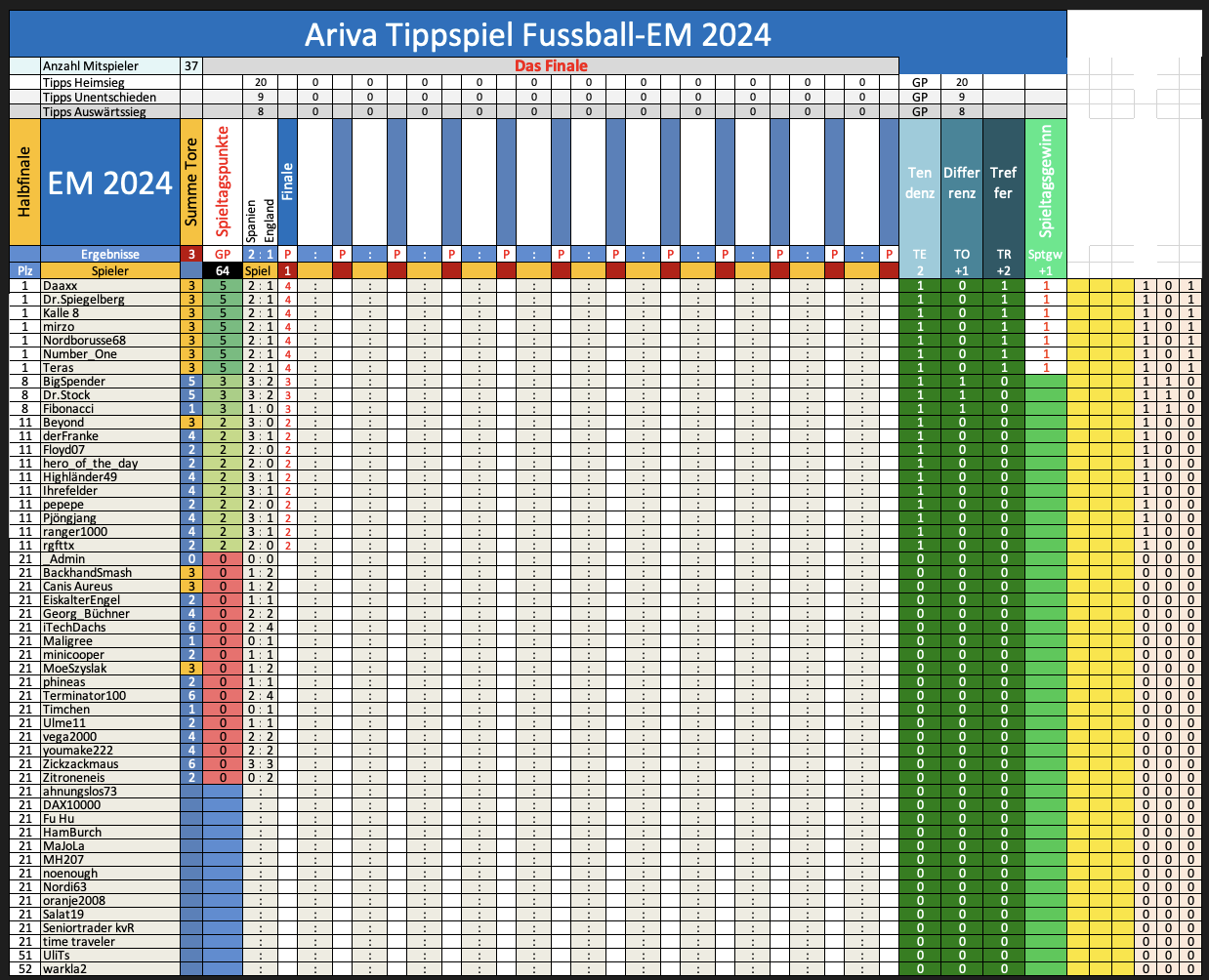1209x980 pixels.
Task: Select the vertical Halbfinale header cell
Action: 24,183
